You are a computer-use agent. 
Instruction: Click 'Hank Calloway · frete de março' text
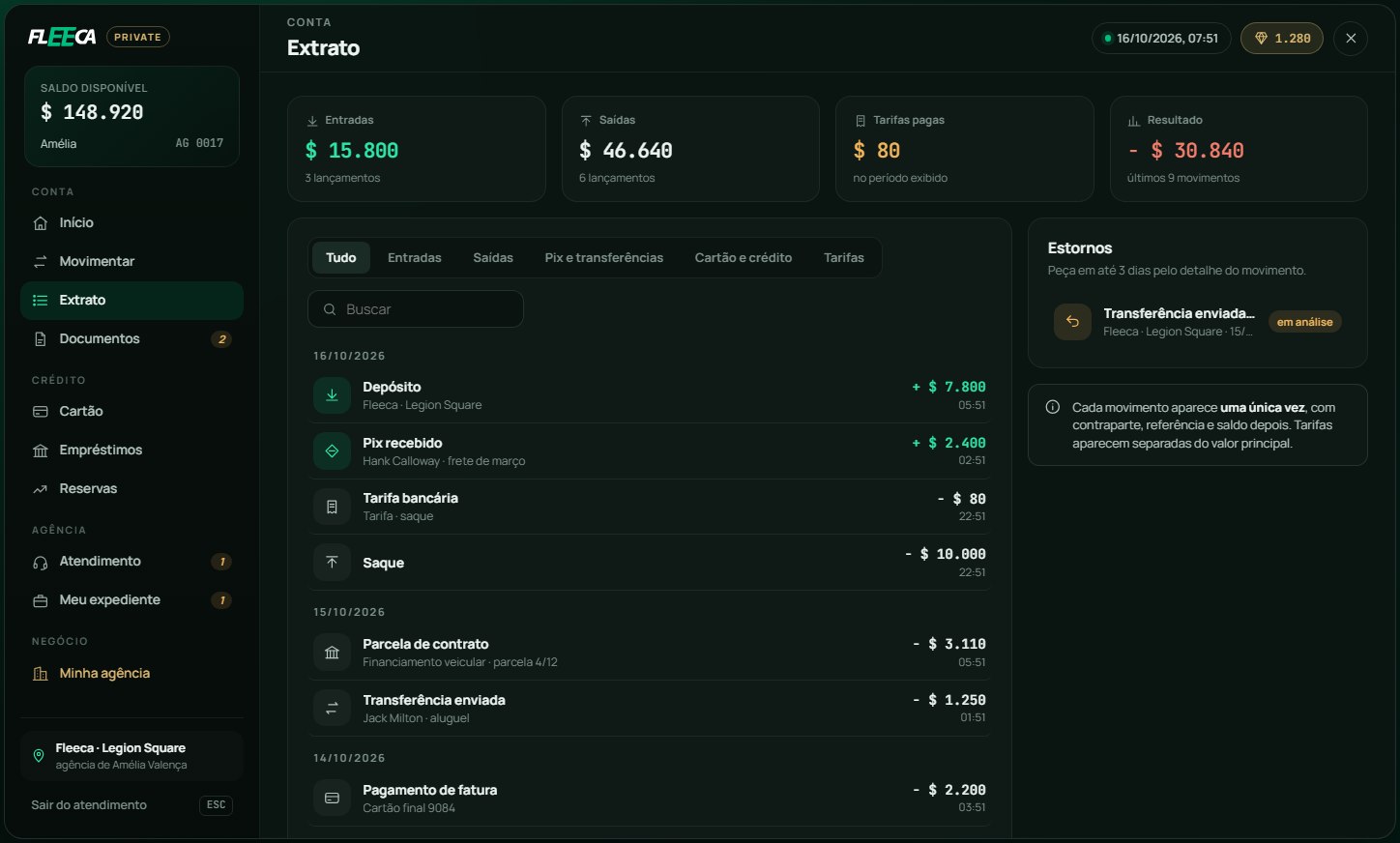[x=444, y=461]
